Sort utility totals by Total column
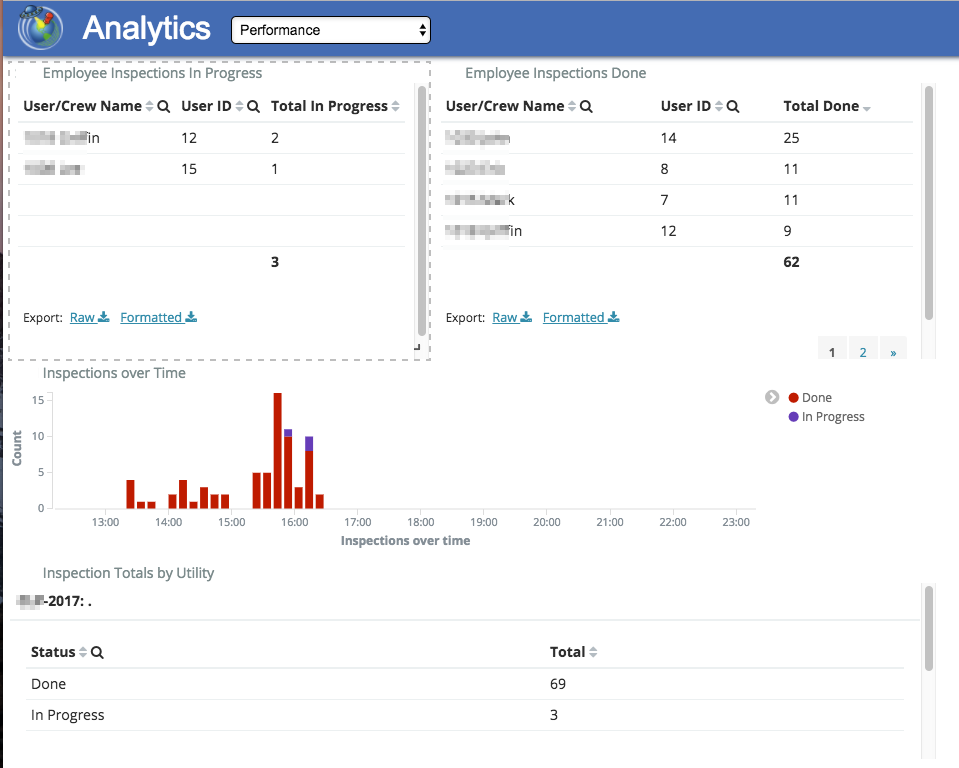The height and width of the screenshot is (768, 959). coord(593,652)
